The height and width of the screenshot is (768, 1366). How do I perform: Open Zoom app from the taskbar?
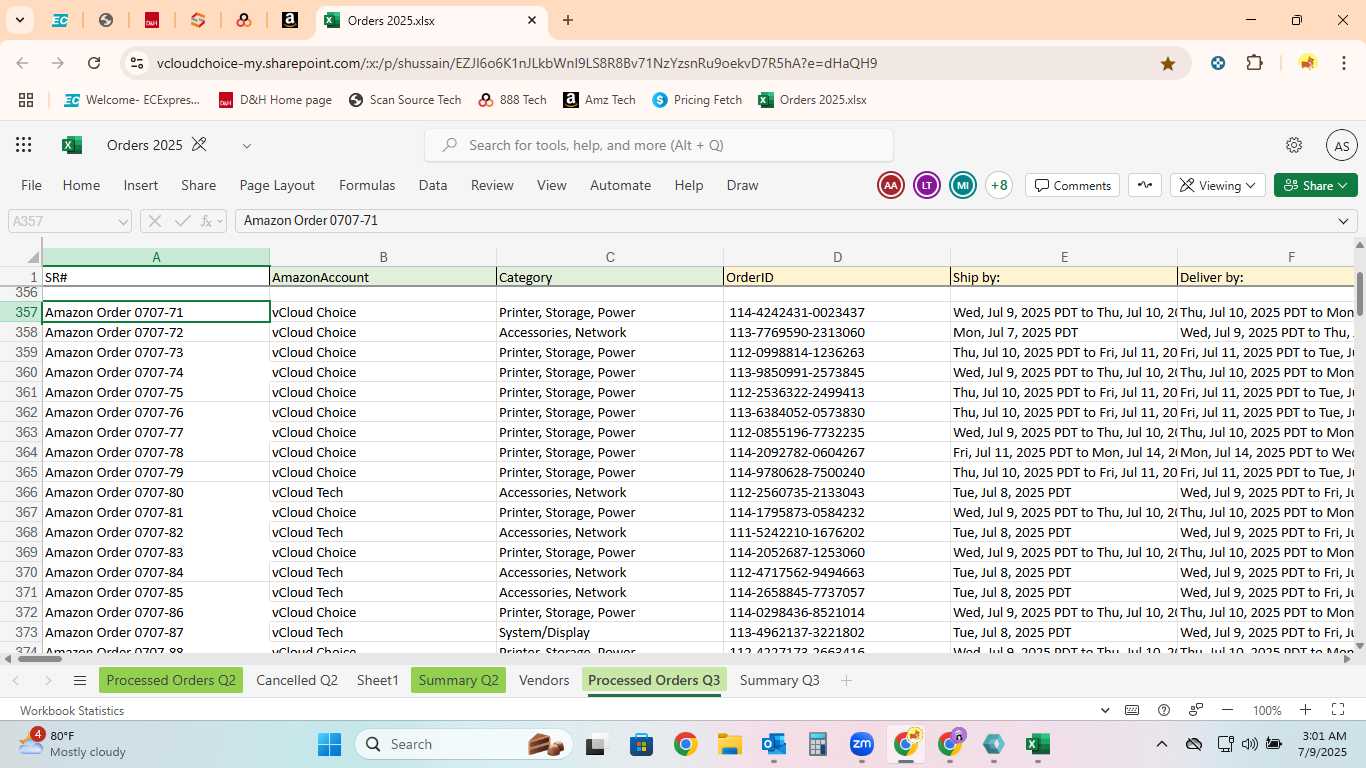click(x=861, y=744)
